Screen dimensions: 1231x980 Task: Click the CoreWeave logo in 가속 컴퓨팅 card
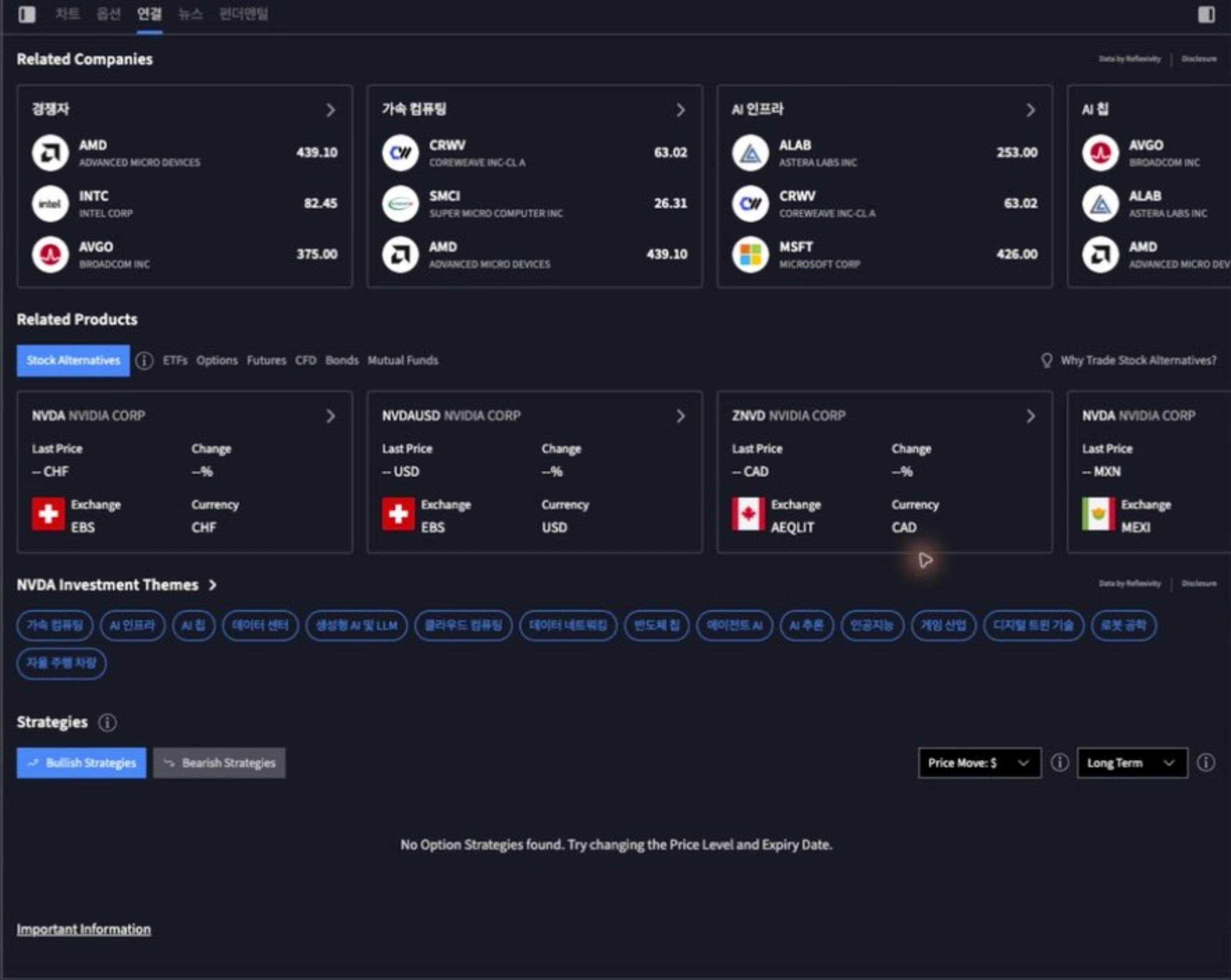(x=400, y=153)
